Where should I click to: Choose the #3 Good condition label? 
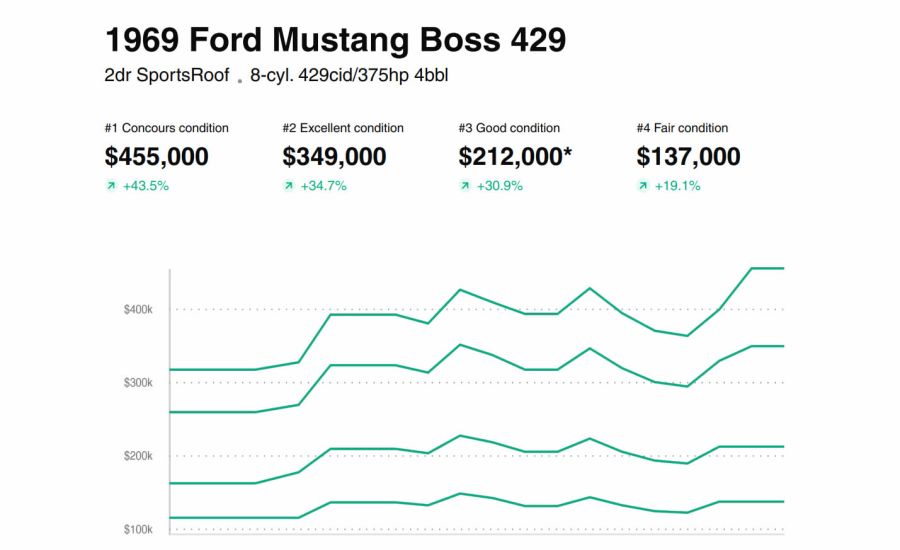[x=509, y=128]
